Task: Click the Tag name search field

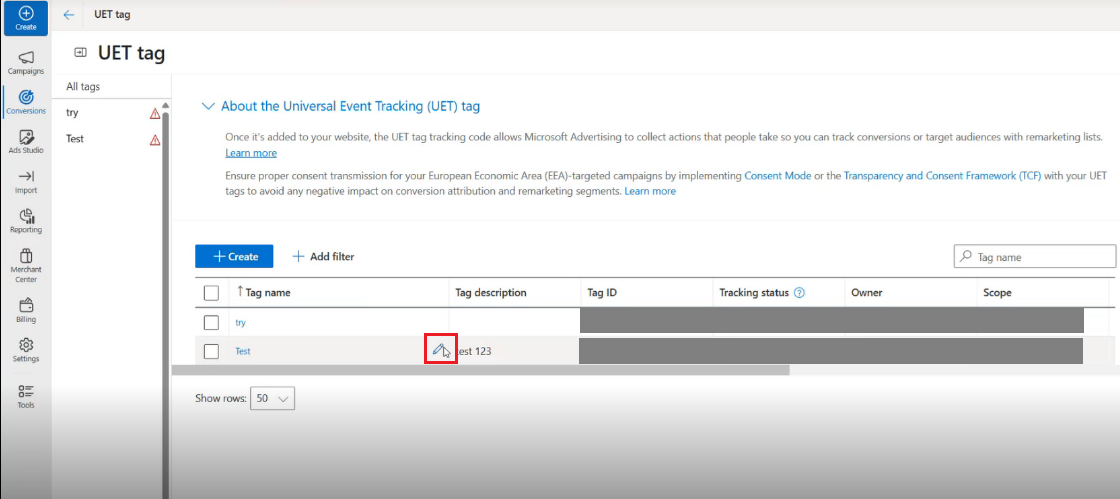Action: tap(1035, 256)
